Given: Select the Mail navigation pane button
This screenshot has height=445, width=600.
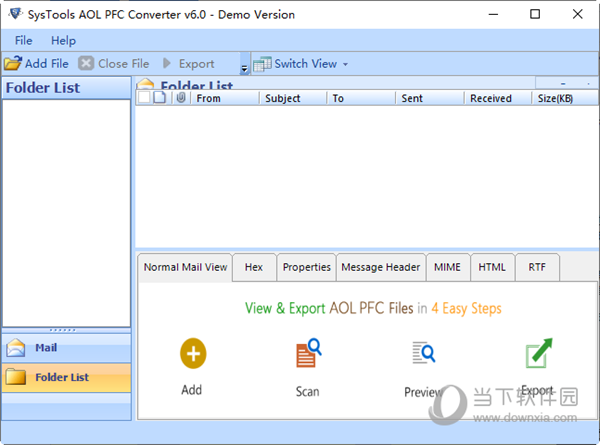Looking at the screenshot, I should click(x=67, y=348).
